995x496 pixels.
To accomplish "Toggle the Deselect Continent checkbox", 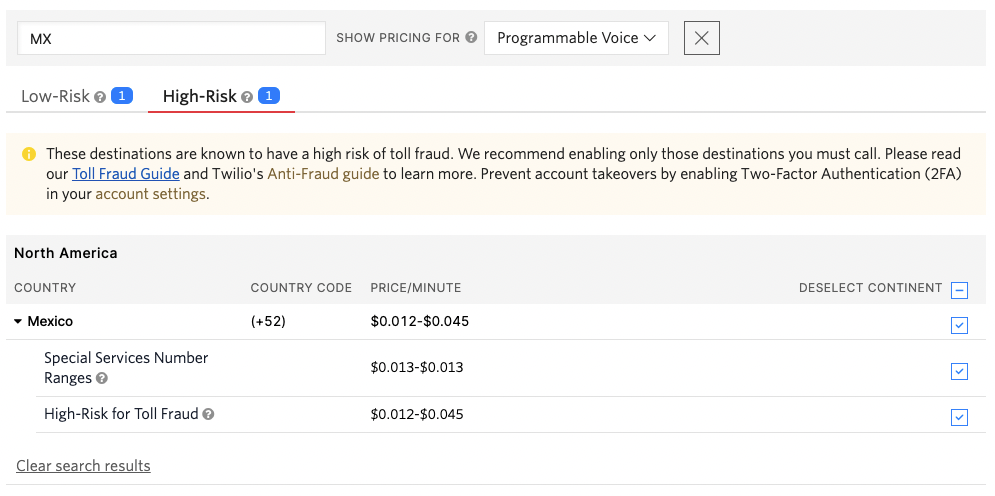I will 959,290.
